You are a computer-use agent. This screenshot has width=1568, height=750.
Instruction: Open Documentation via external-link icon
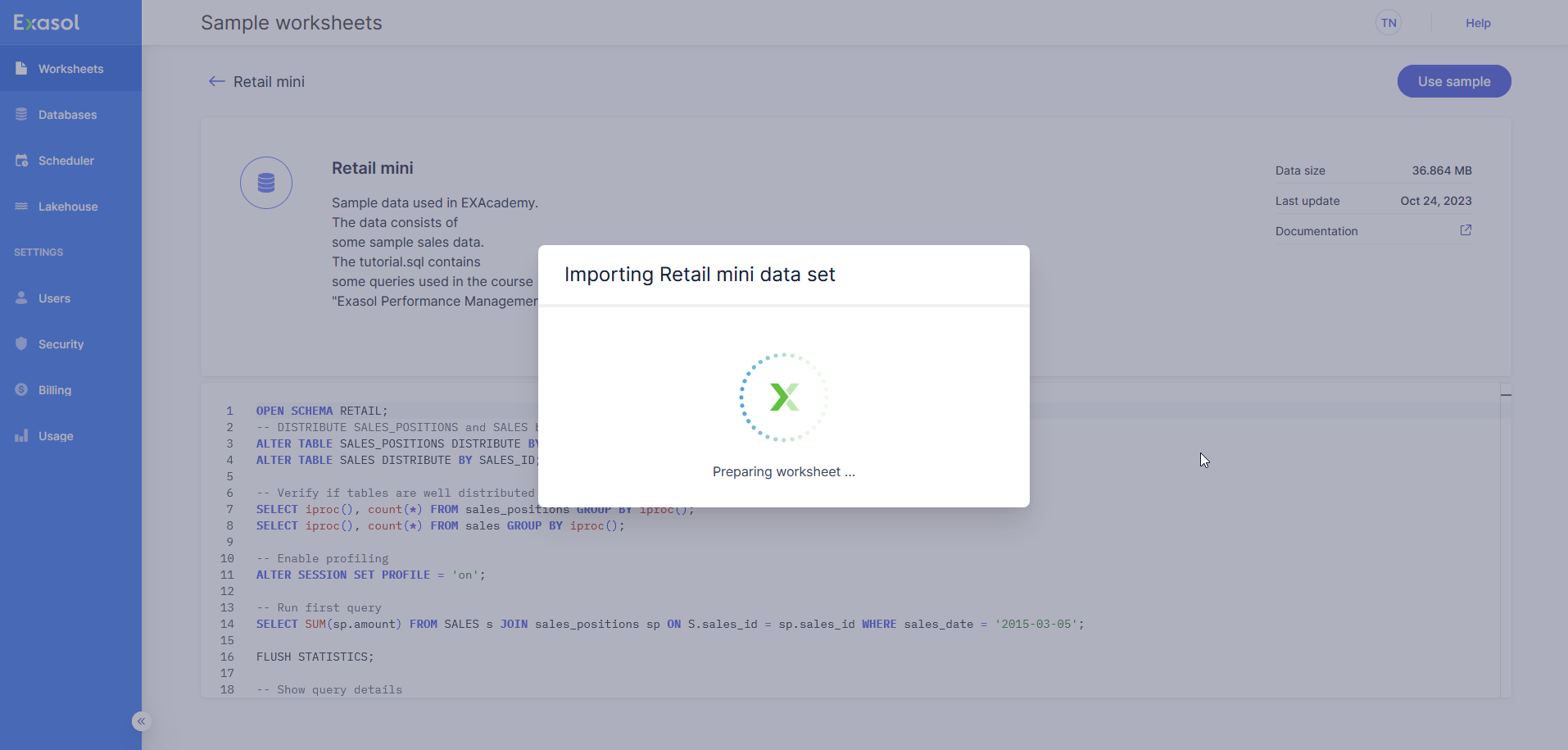pyautogui.click(x=1466, y=230)
